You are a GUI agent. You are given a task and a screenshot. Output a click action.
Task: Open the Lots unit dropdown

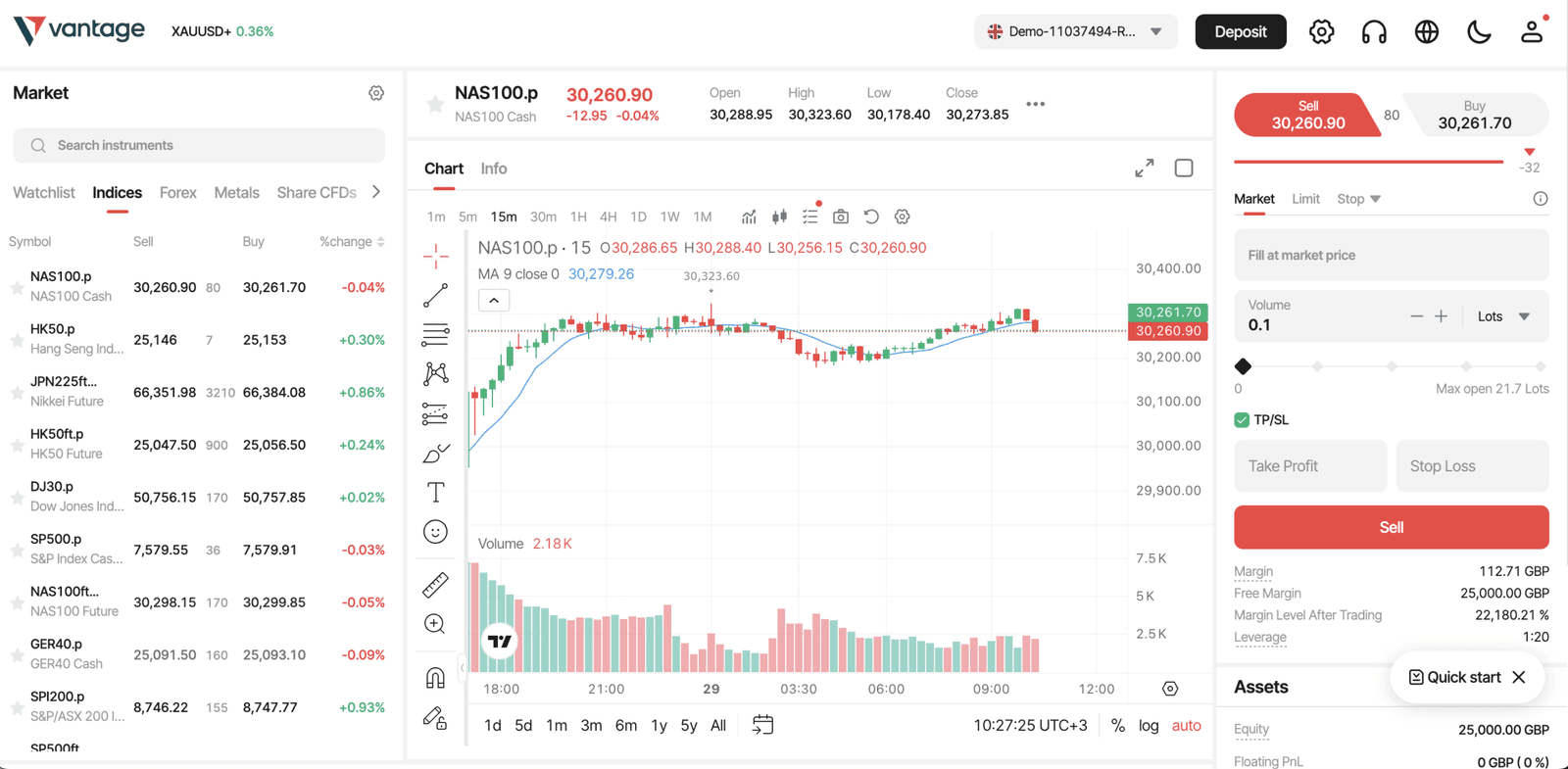click(x=1504, y=316)
